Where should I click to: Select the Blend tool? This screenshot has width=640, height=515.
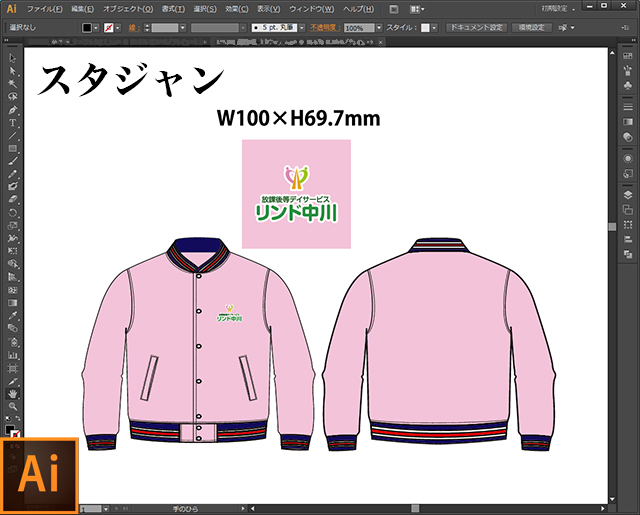point(13,328)
